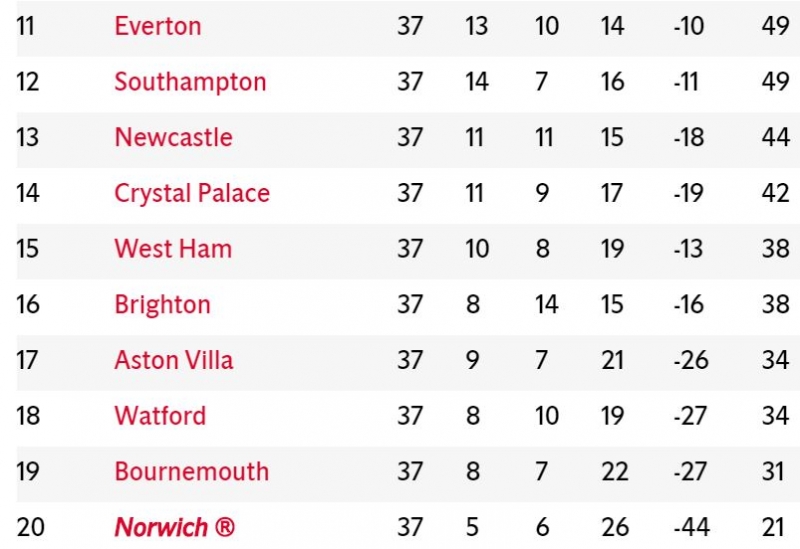Select the Watford team link
Screen dimensions: 800x549
pos(160,415)
